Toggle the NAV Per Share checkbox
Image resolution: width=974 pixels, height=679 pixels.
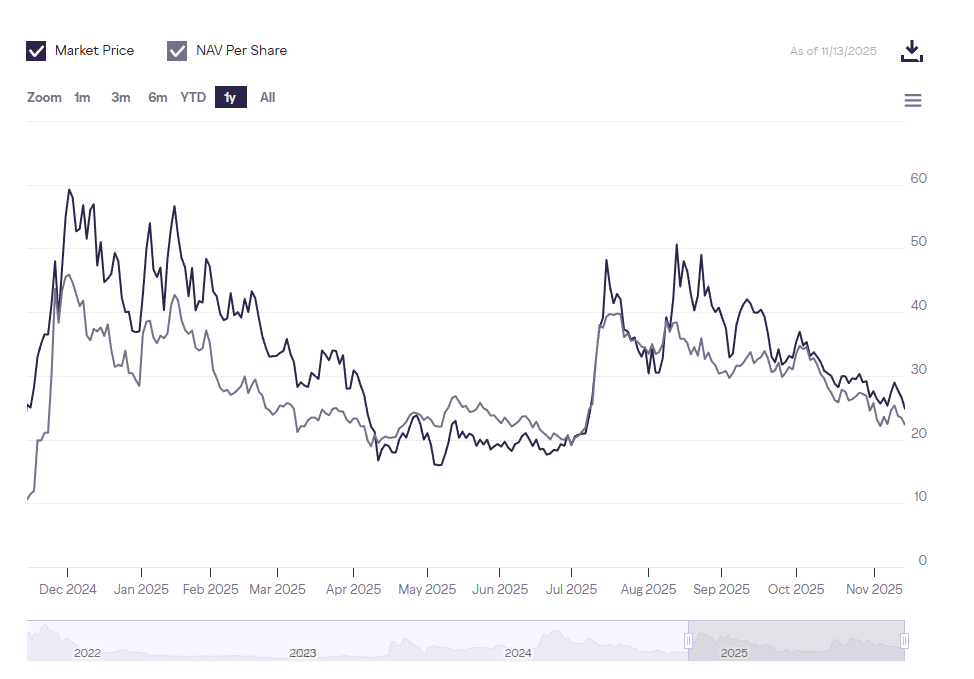[x=177, y=50]
